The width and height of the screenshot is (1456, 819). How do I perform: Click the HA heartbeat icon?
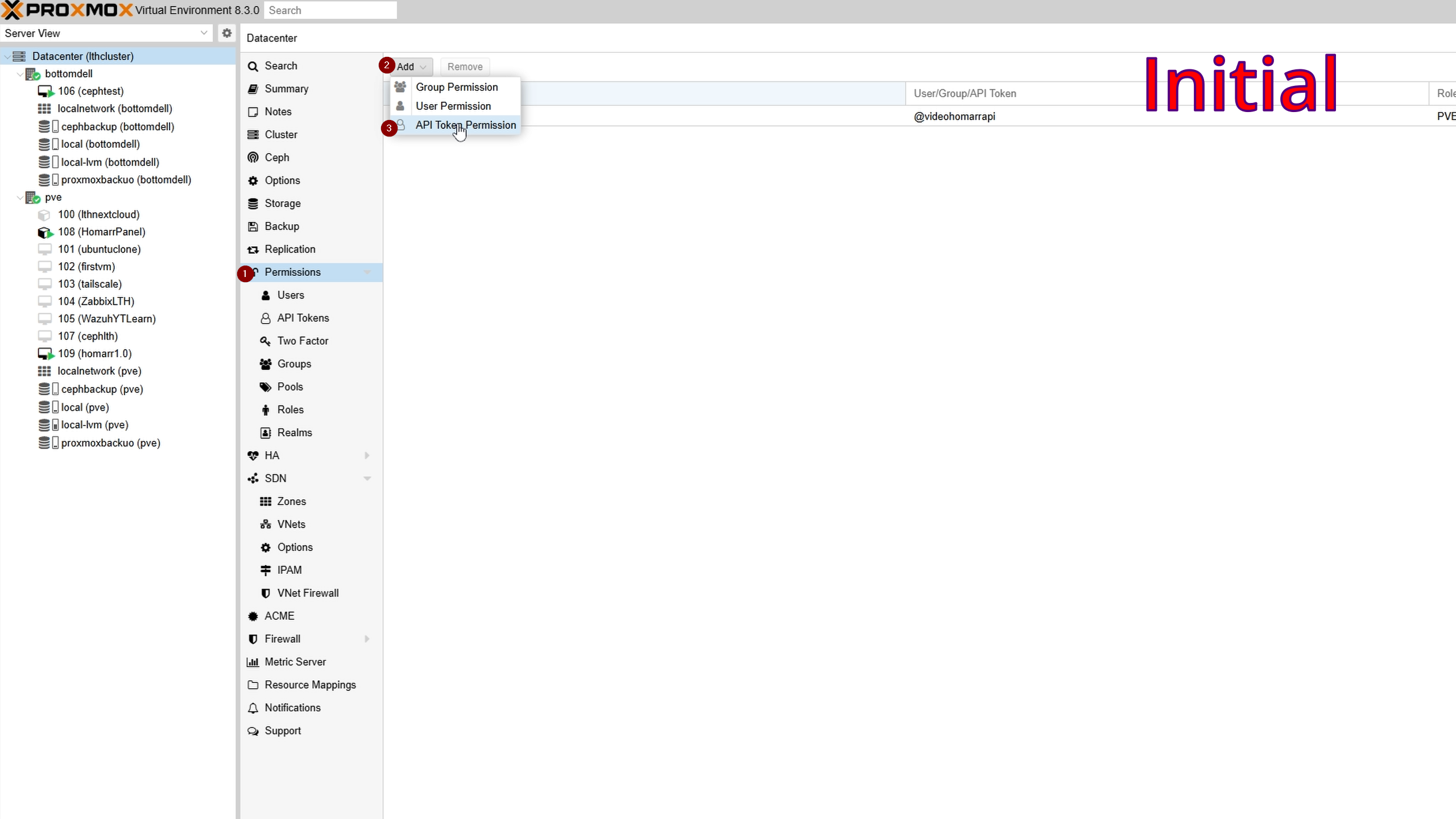(253, 456)
